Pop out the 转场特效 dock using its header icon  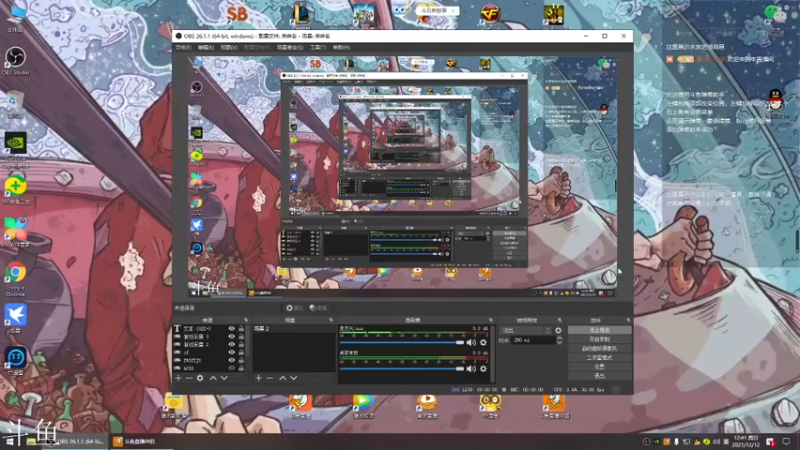[560, 320]
